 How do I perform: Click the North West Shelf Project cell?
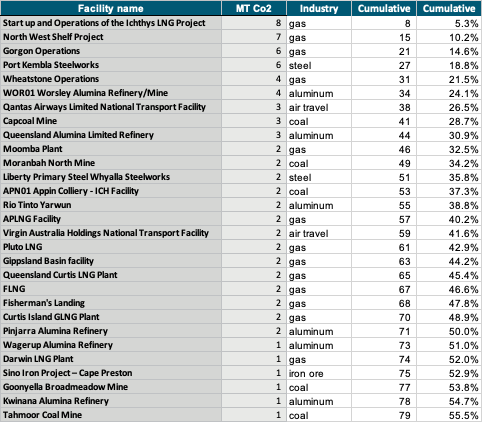click(111, 37)
